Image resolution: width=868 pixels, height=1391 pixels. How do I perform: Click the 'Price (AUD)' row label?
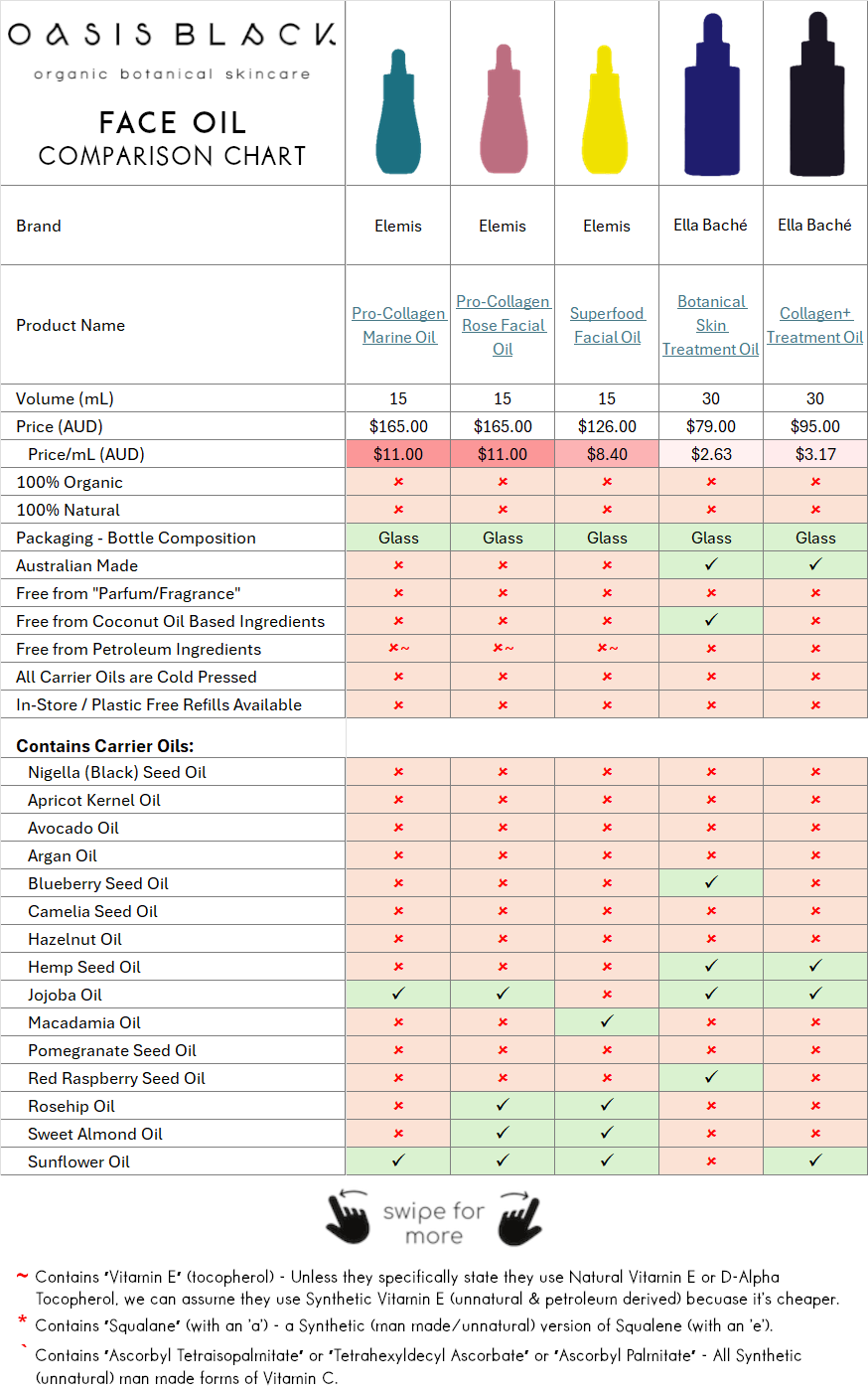pyautogui.click(x=60, y=426)
